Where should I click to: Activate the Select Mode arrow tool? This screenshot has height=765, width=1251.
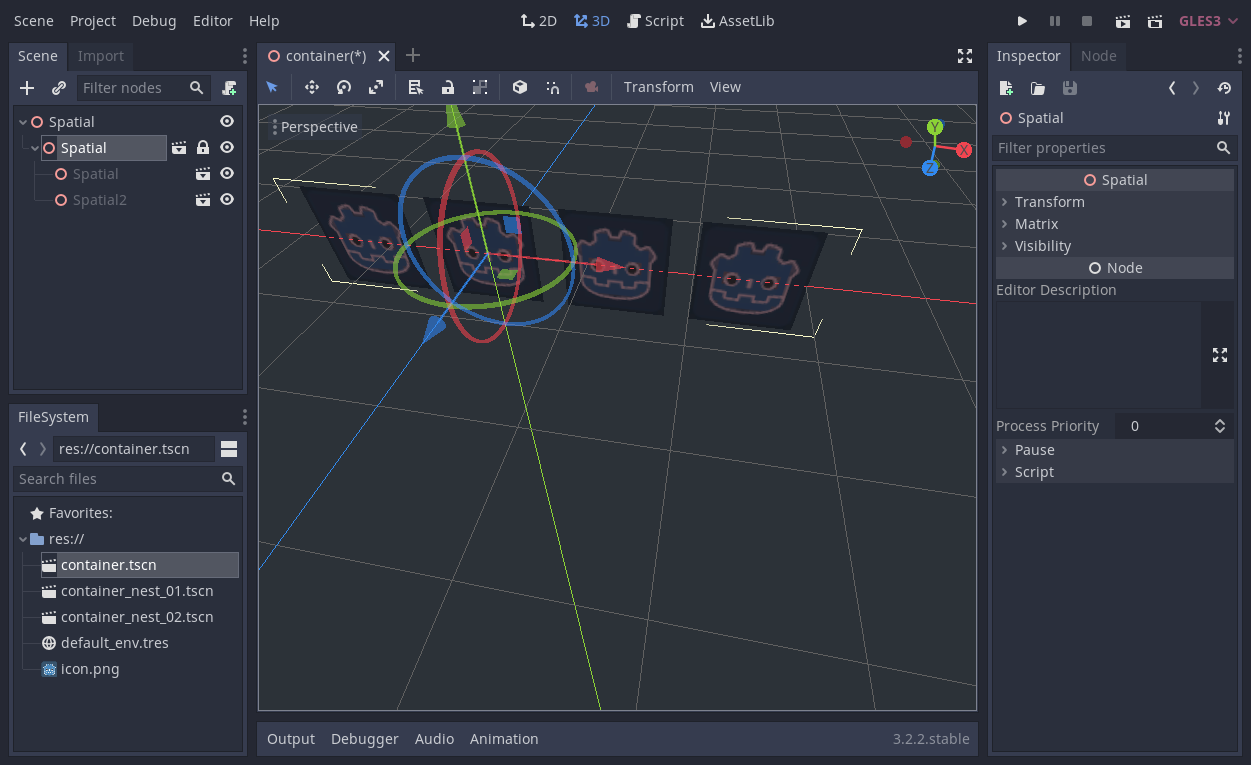(272, 87)
